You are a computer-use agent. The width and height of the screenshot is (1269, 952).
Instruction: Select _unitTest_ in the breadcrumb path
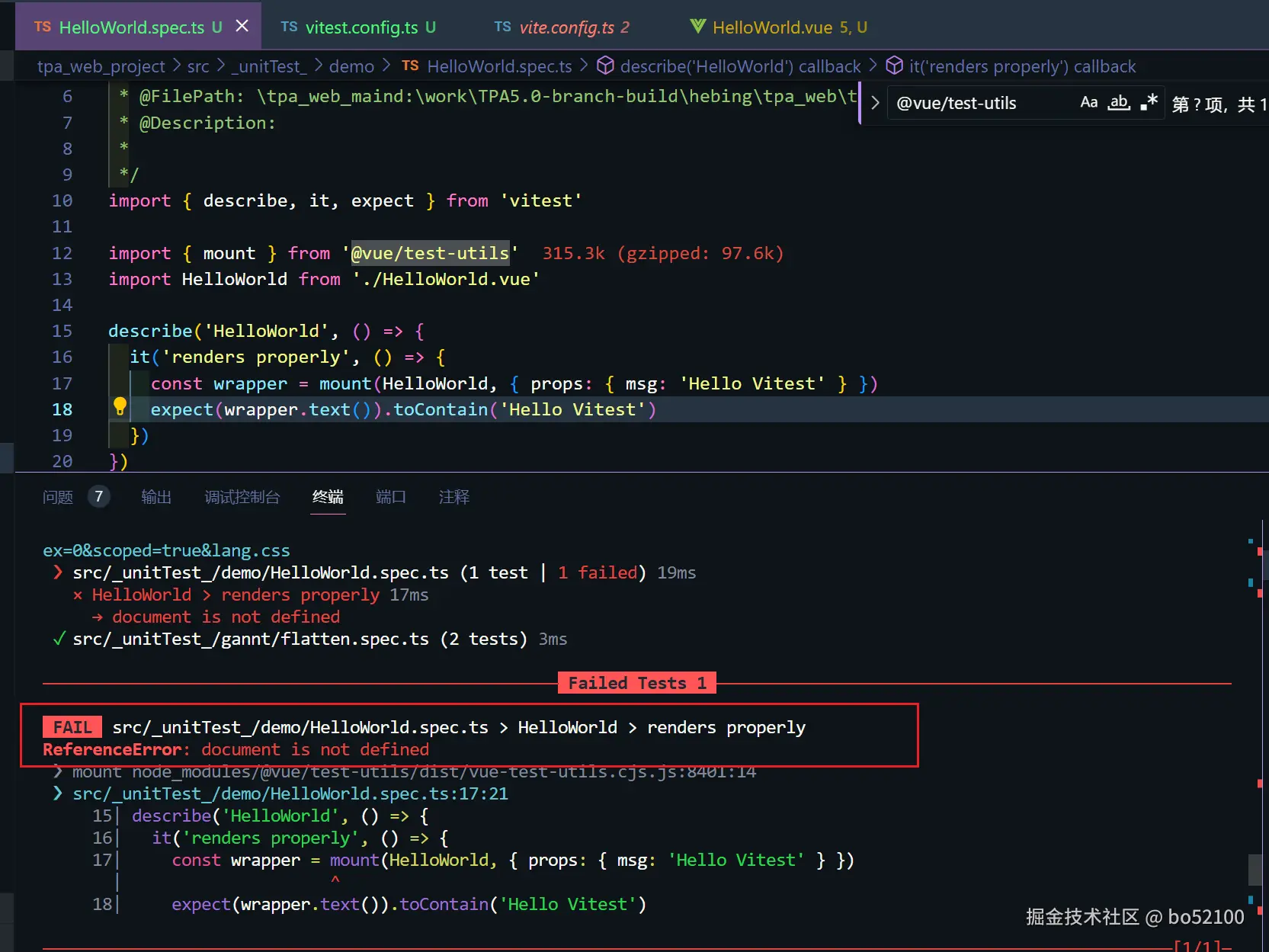269,66
